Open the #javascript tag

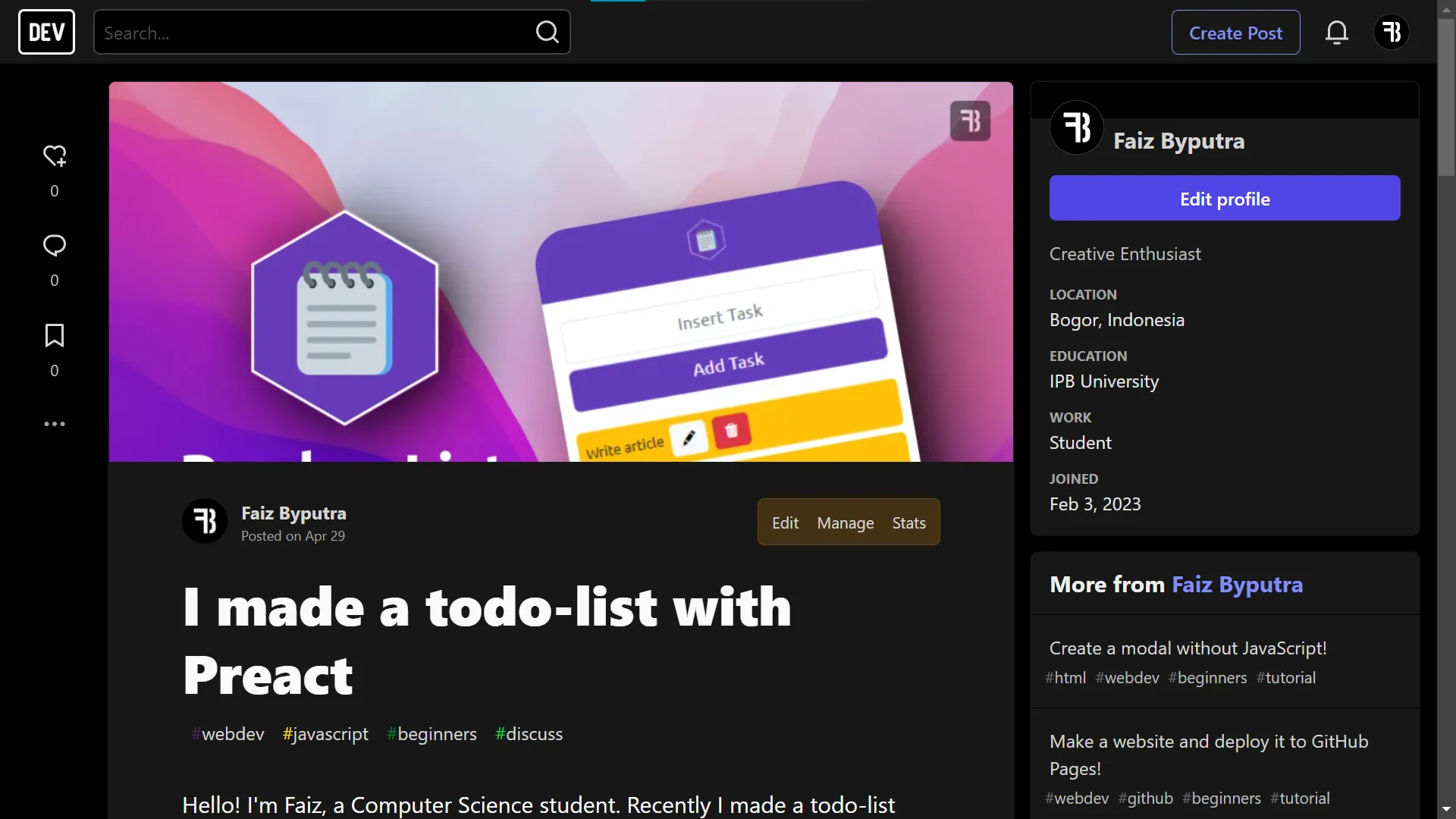[x=325, y=734]
